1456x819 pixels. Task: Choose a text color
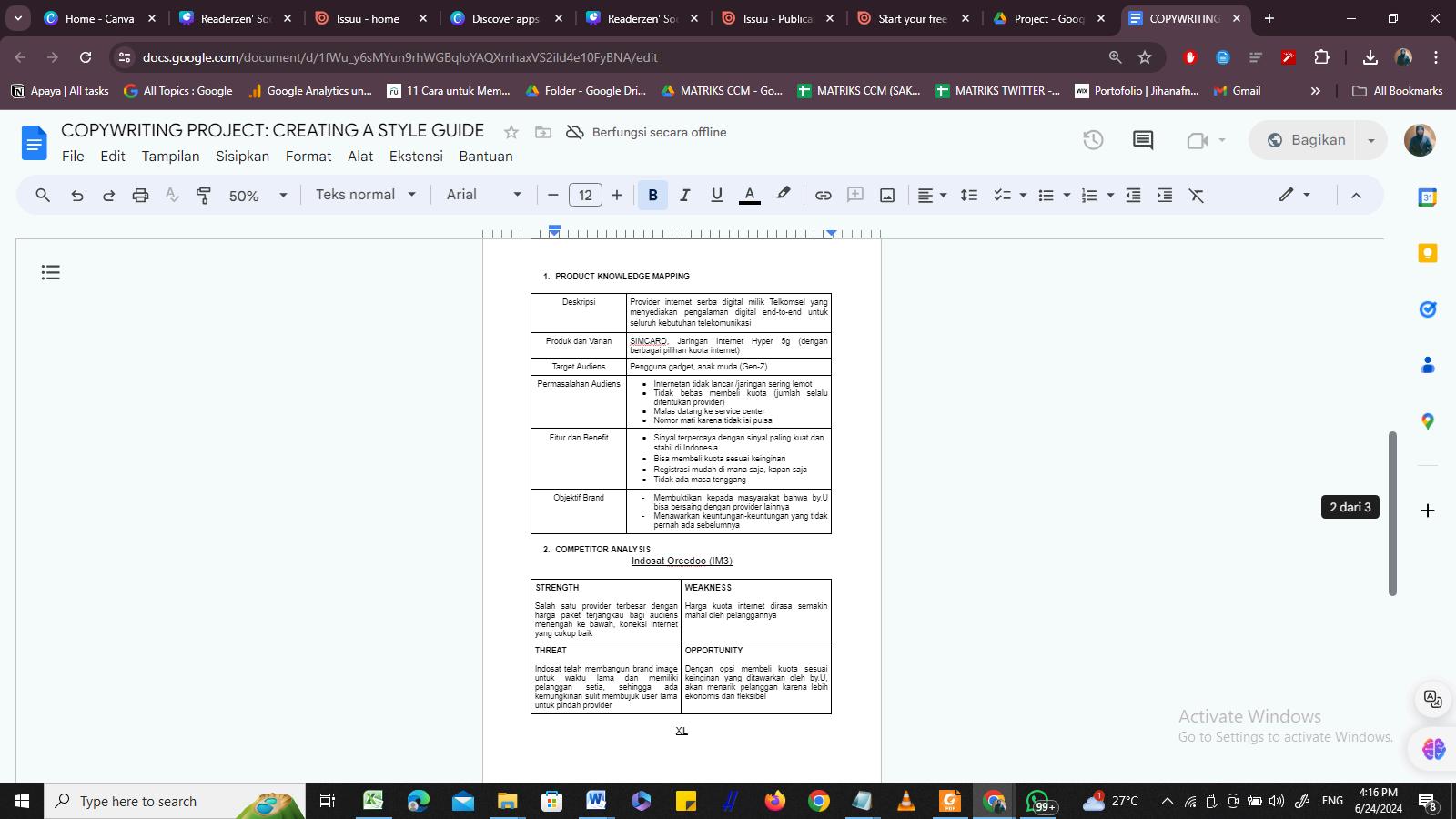[749, 195]
